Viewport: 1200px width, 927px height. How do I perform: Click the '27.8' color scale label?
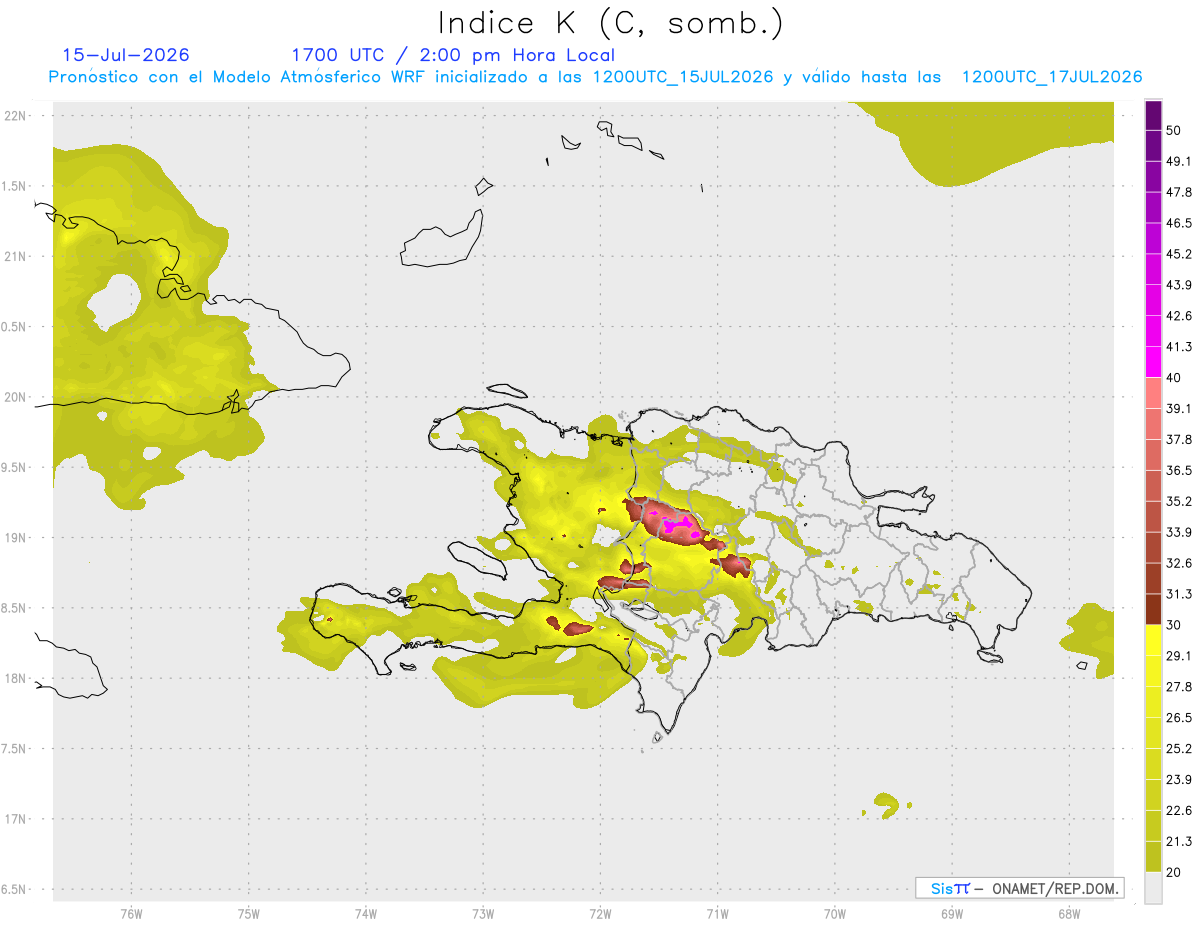pos(1179,686)
